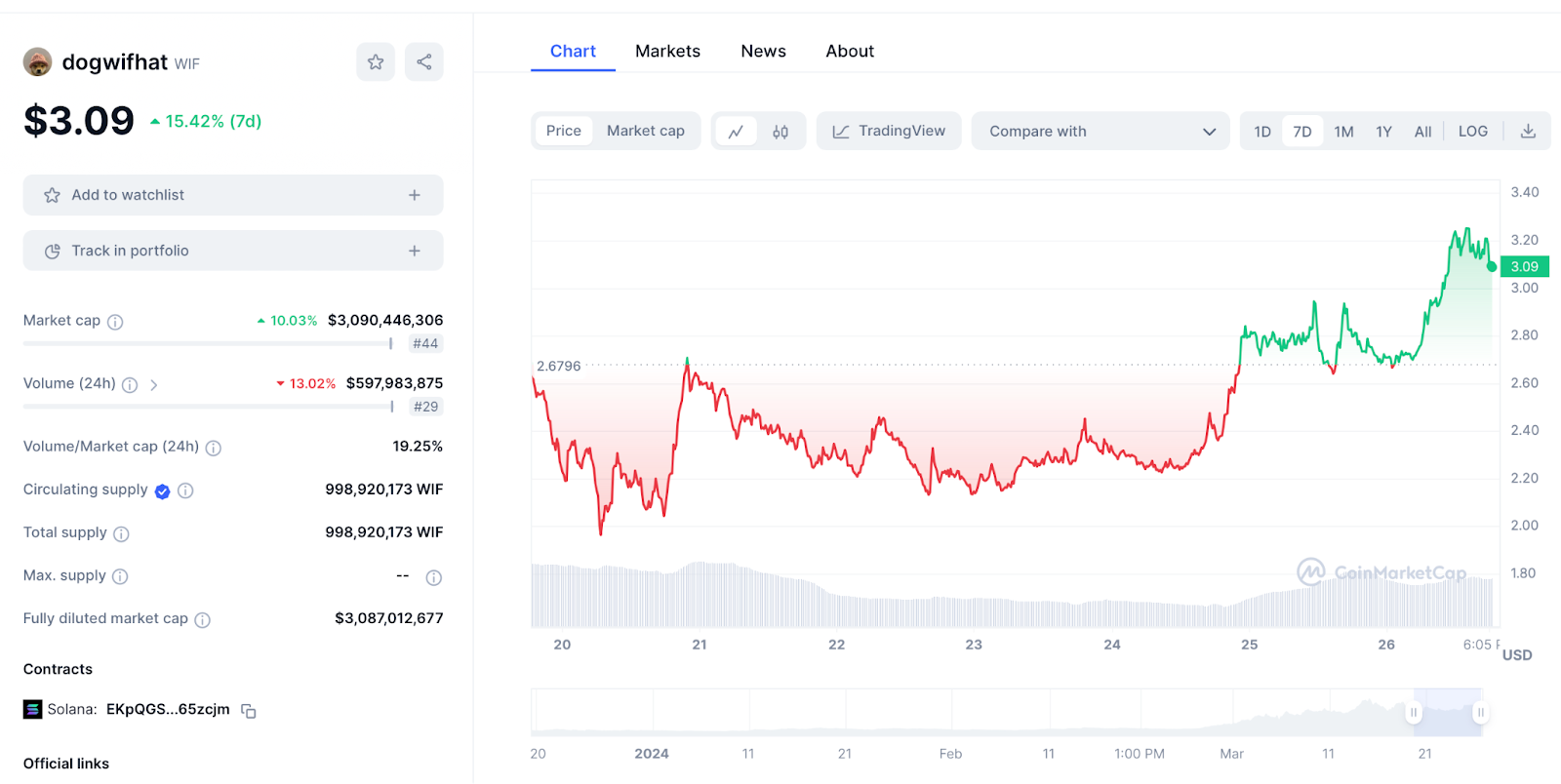Click Add to watchlist button
Screen dimensions: 1561x784
[233, 195]
